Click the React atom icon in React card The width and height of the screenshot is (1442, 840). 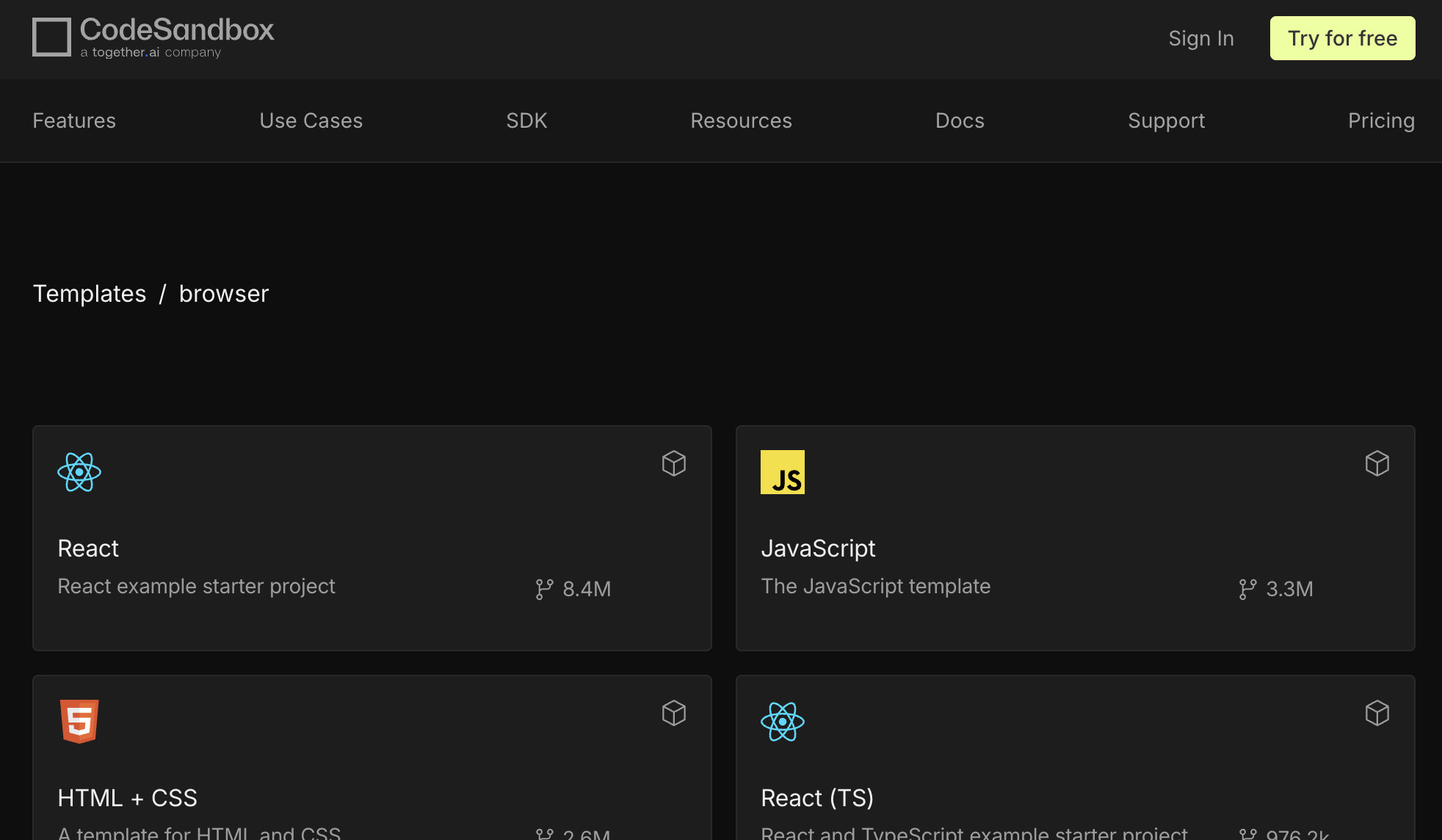(x=79, y=472)
